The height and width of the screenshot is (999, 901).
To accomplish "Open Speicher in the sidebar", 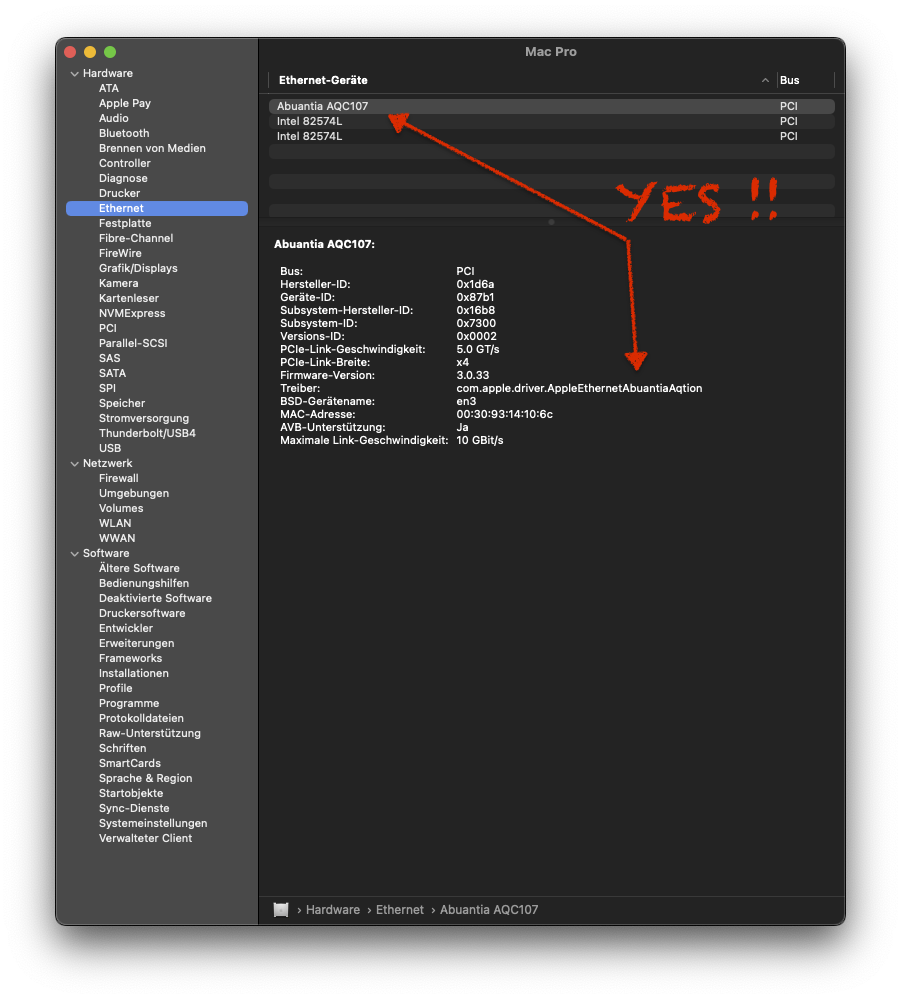I will click(x=122, y=403).
